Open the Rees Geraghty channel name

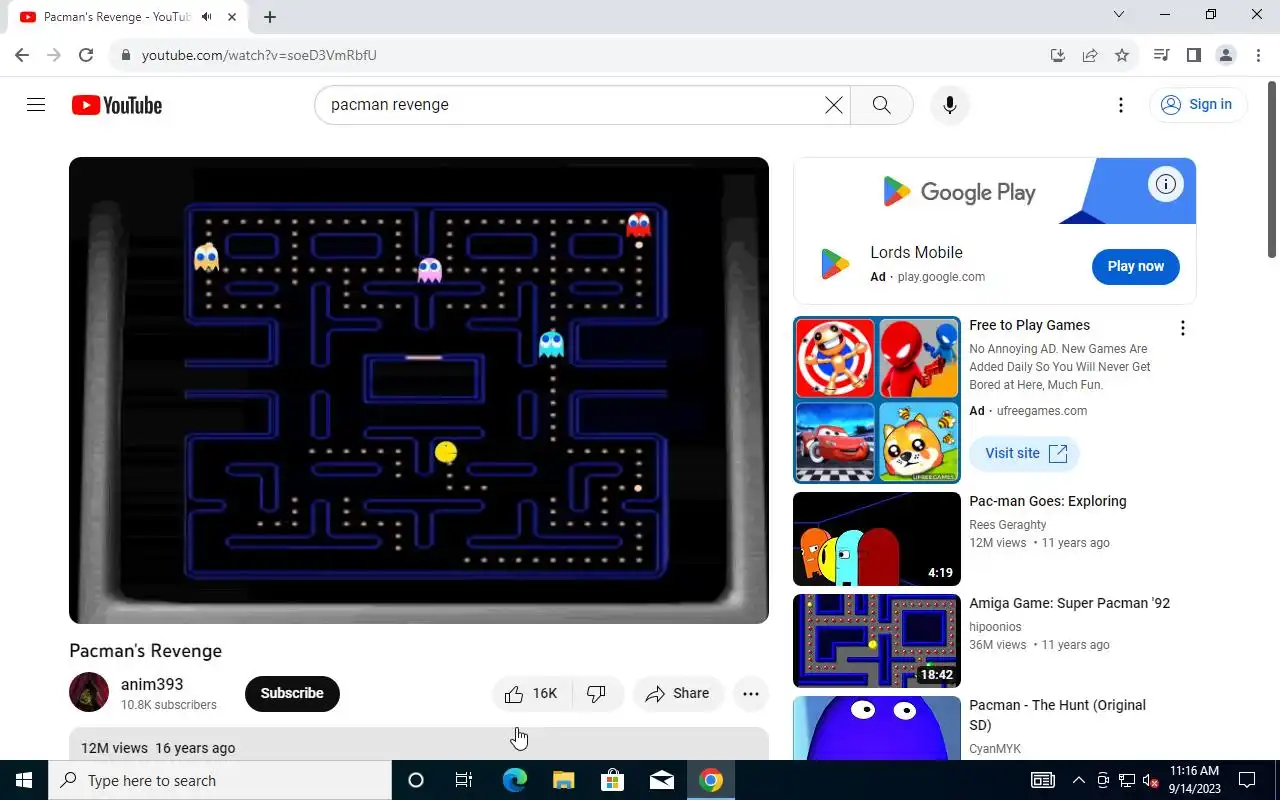(x=1007, y=525)
